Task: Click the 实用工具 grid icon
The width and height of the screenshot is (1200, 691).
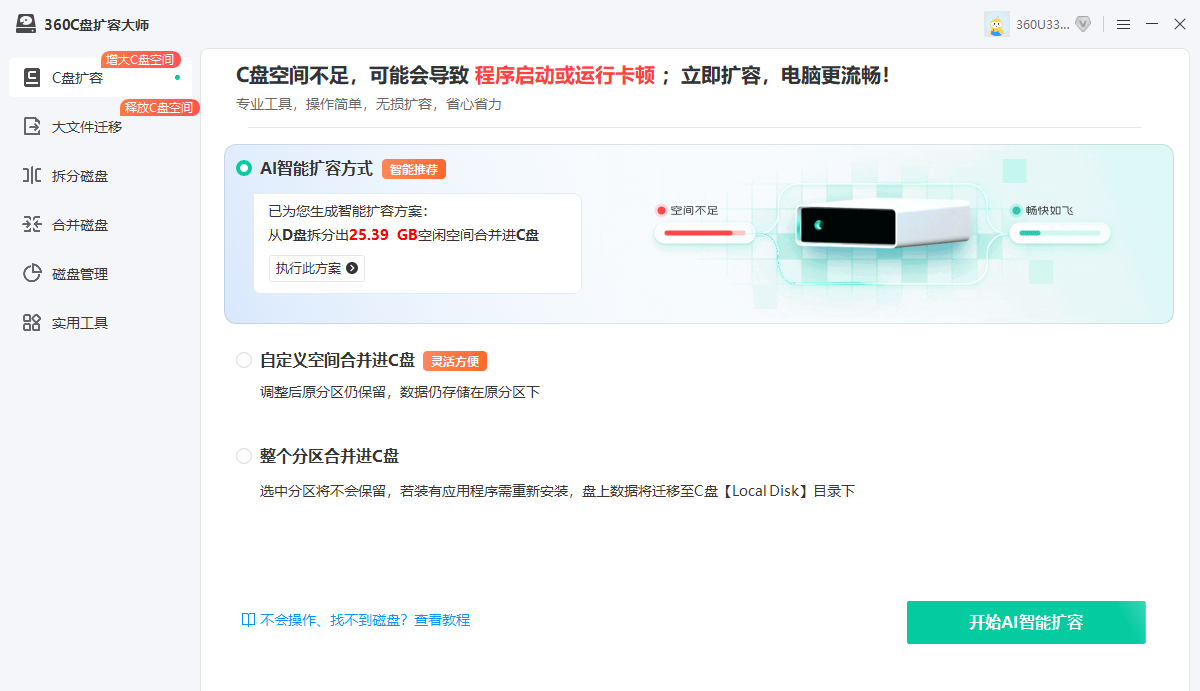Action: click(x=32, y=323)
